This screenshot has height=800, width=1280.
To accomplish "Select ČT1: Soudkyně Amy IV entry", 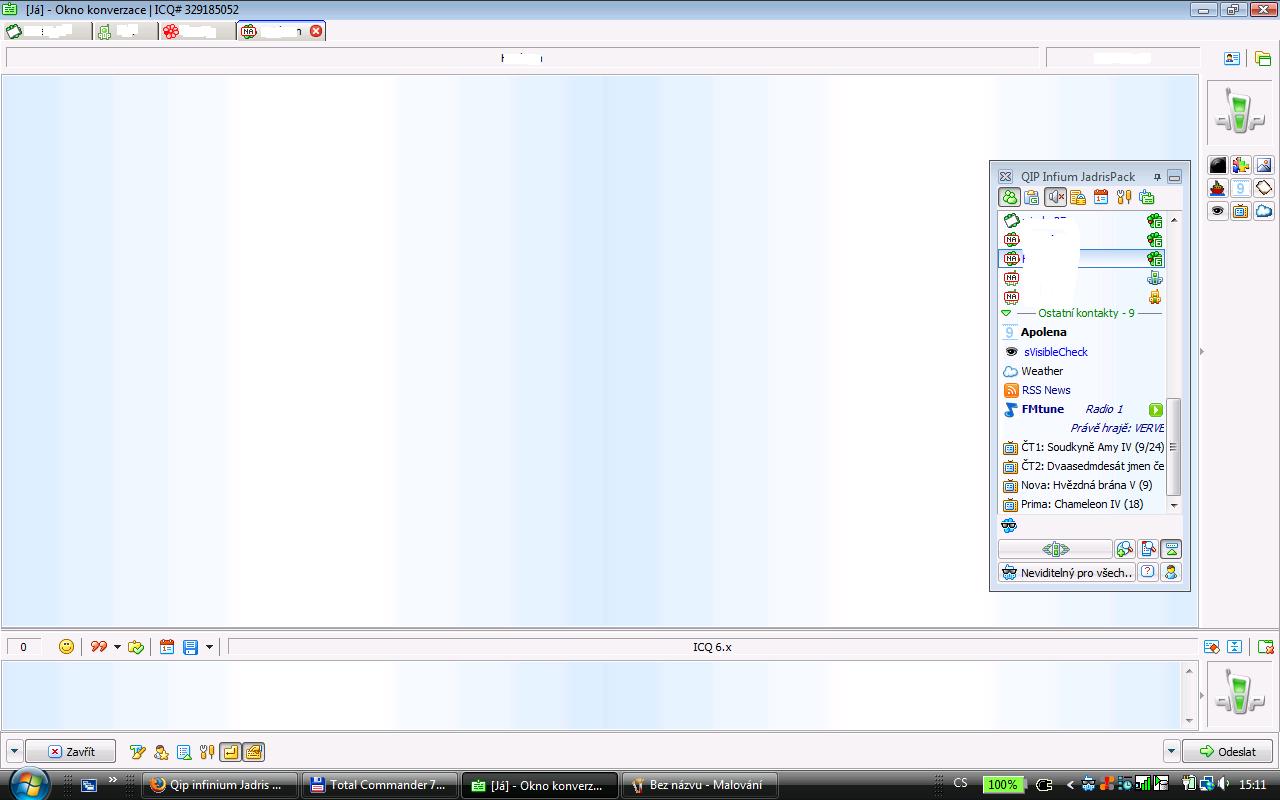I will point(1082,447).
